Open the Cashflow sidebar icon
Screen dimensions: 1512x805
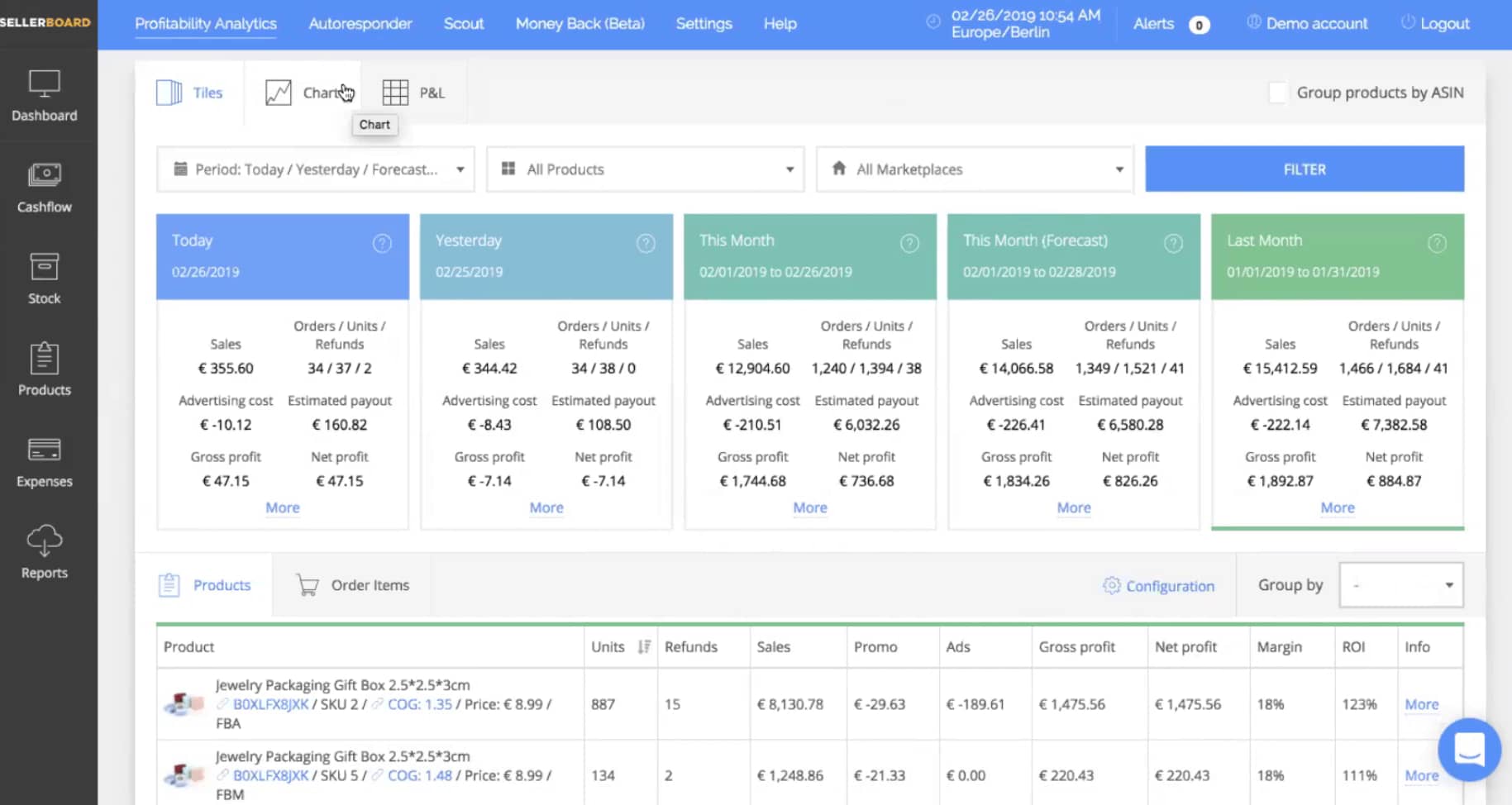(45, 175)
